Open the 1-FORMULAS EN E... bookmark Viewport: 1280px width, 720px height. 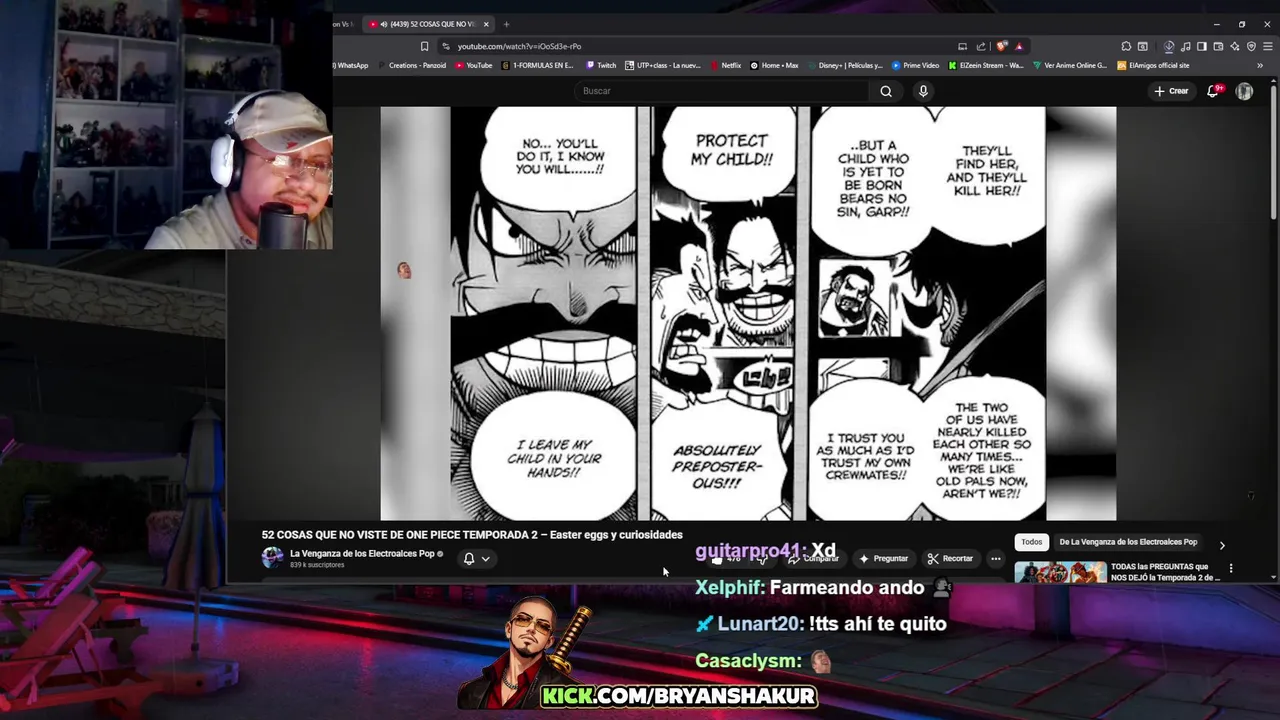(x=537, y=65)
